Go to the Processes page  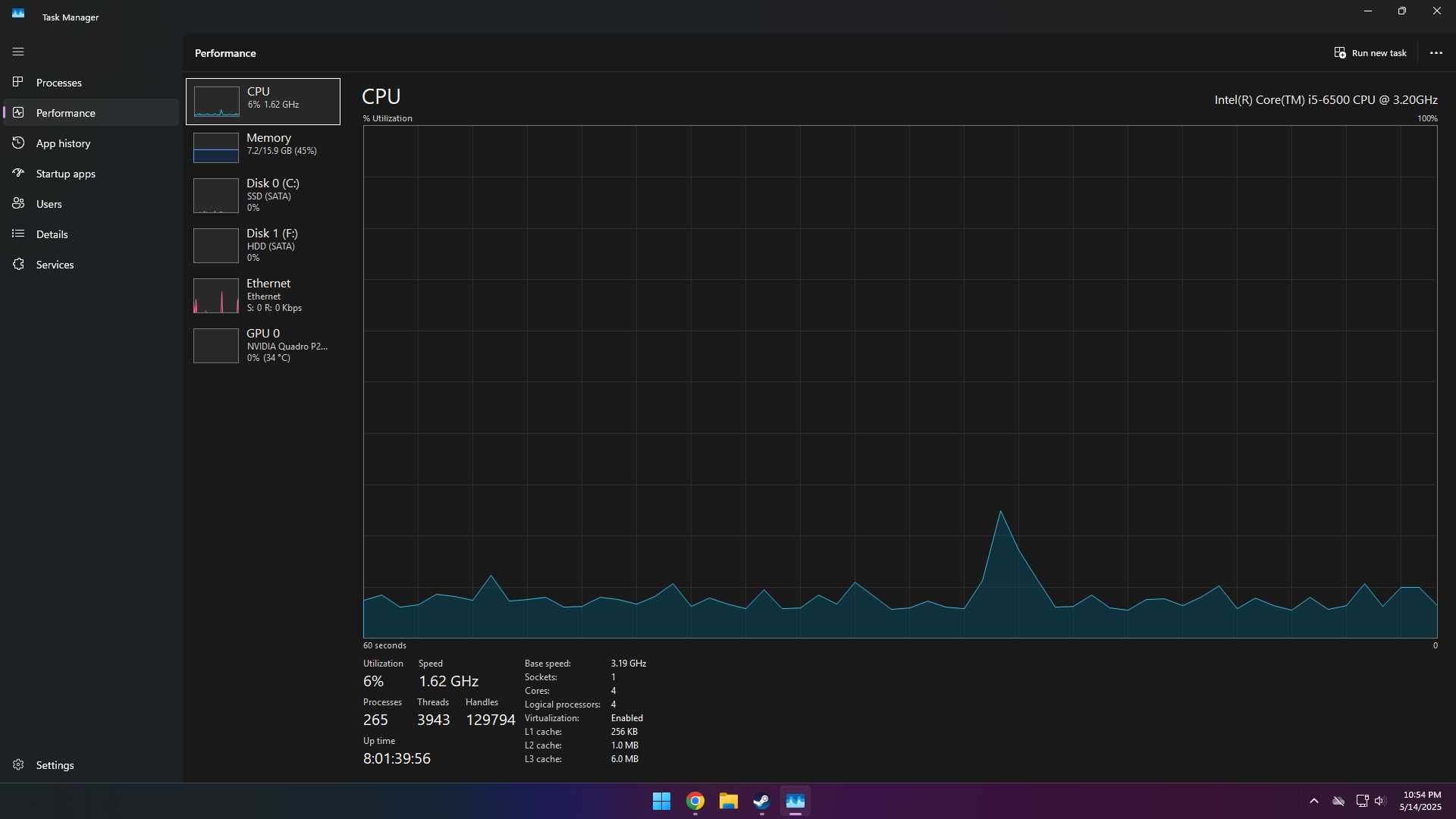click(x=91, y=82)
